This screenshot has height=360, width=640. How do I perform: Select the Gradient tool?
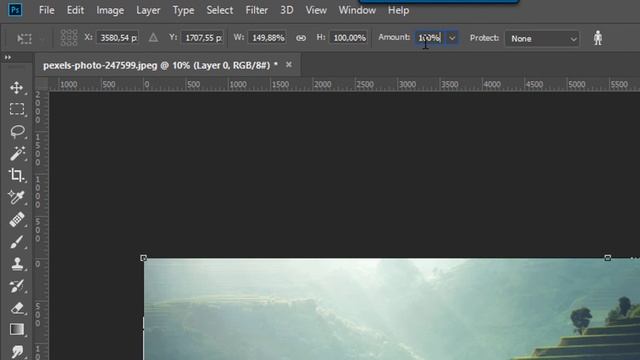click(x=17, y=329)
